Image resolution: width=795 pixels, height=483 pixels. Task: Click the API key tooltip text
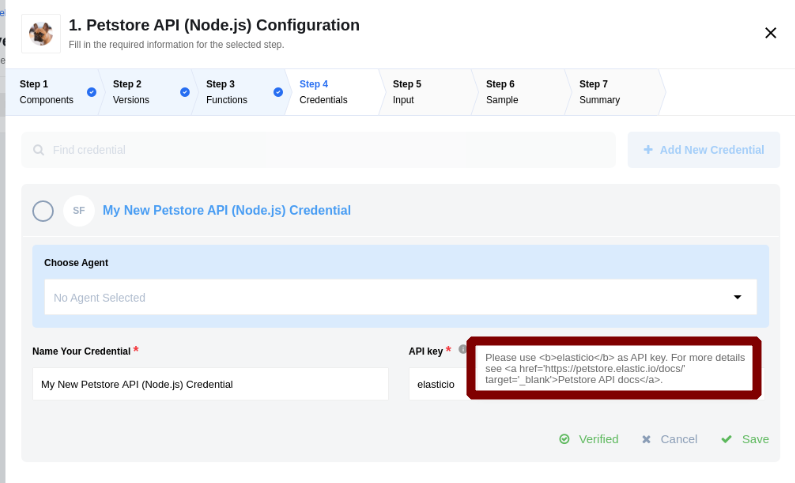pyautogui.click(x=614, y=368)
